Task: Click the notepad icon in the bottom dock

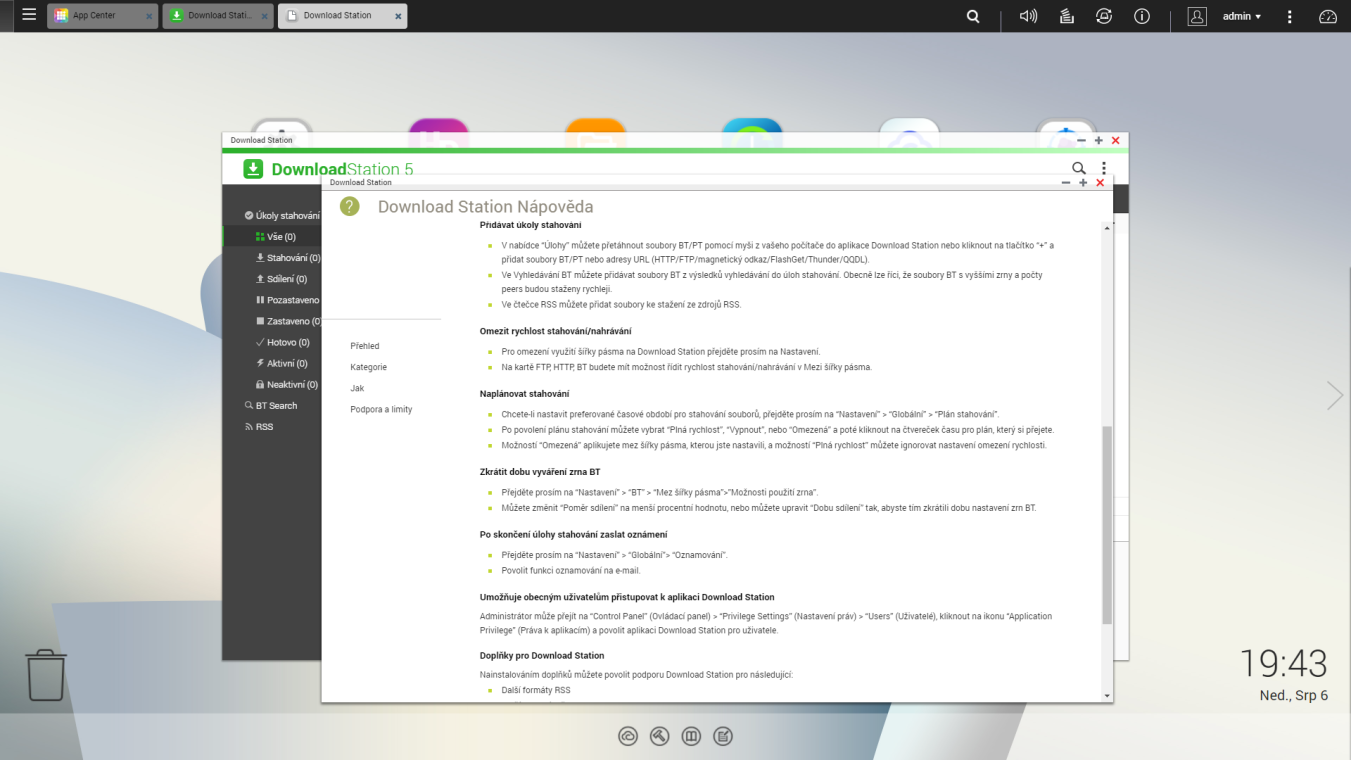Action: point(722,736)
